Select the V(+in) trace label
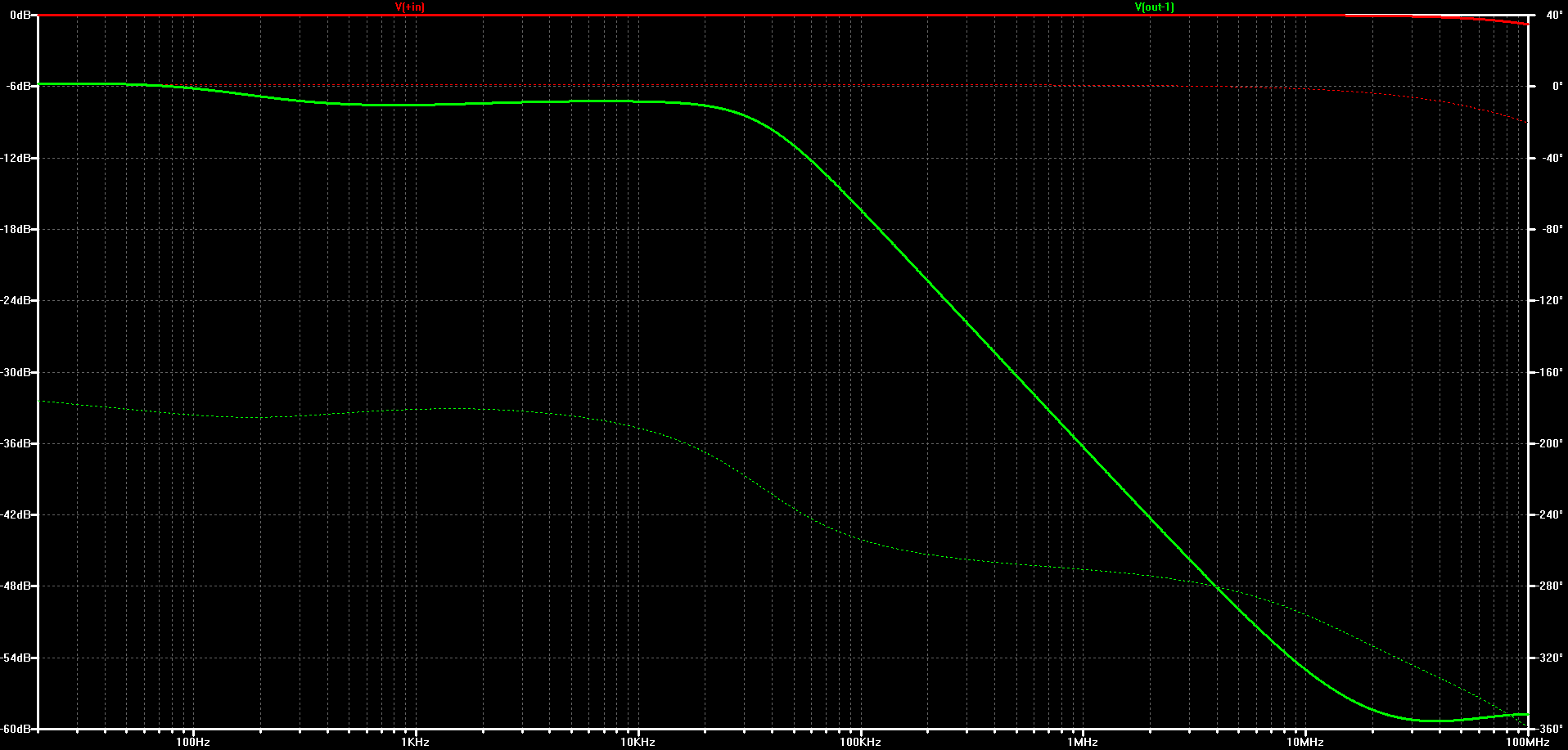 (409, 7)
